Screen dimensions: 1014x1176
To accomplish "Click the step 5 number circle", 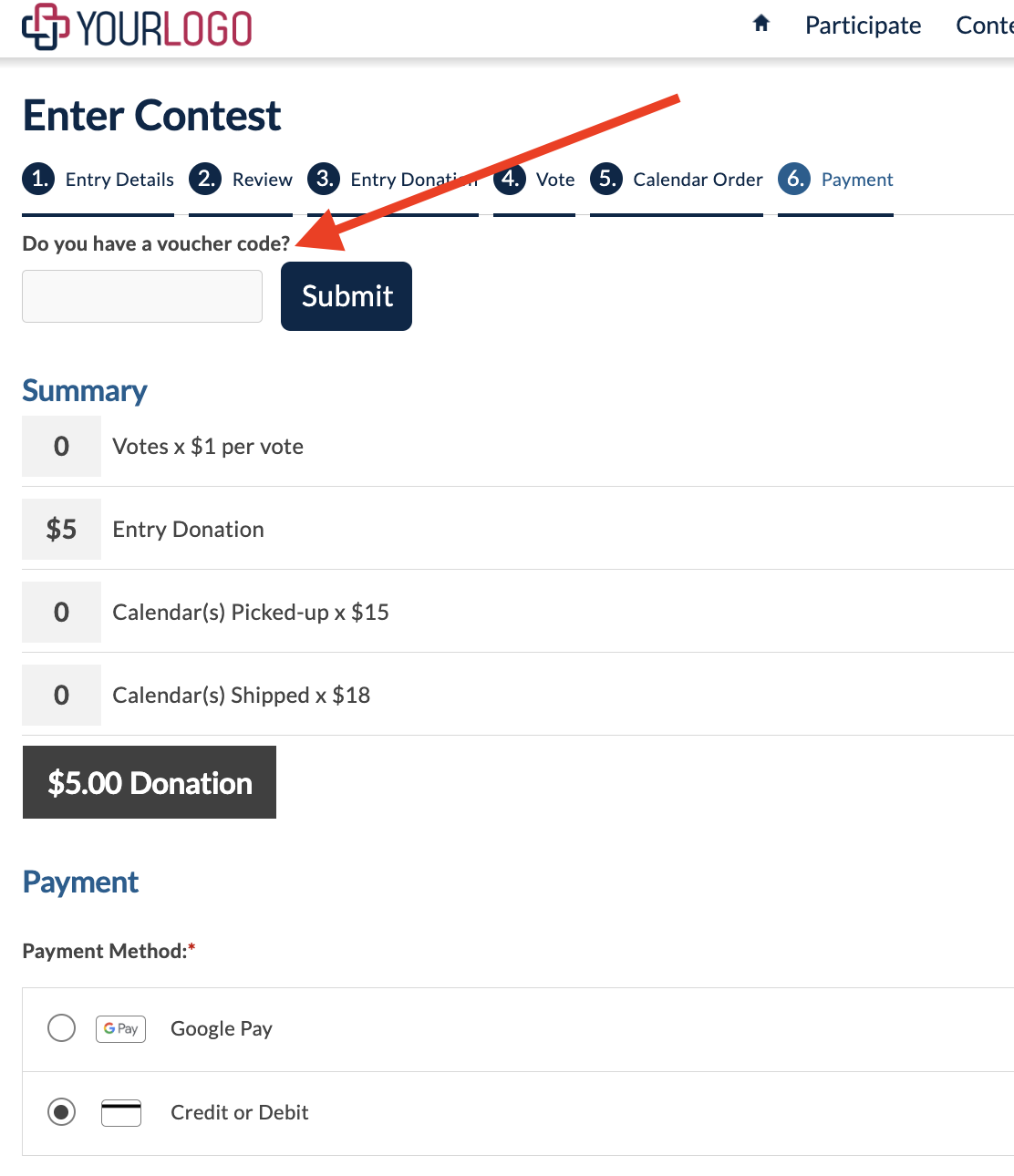I will 606,179.
